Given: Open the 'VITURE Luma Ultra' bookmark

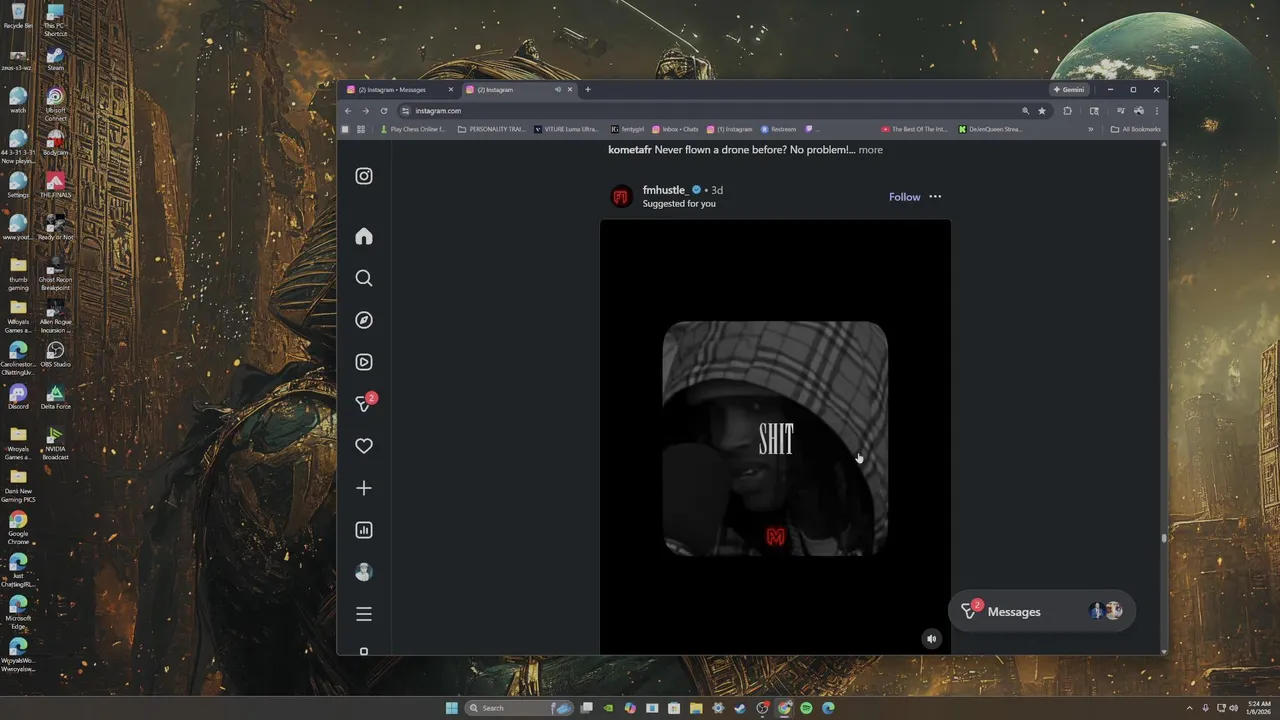Looking at the screenshot, I should pyautogui.click(x=566, y=129).
